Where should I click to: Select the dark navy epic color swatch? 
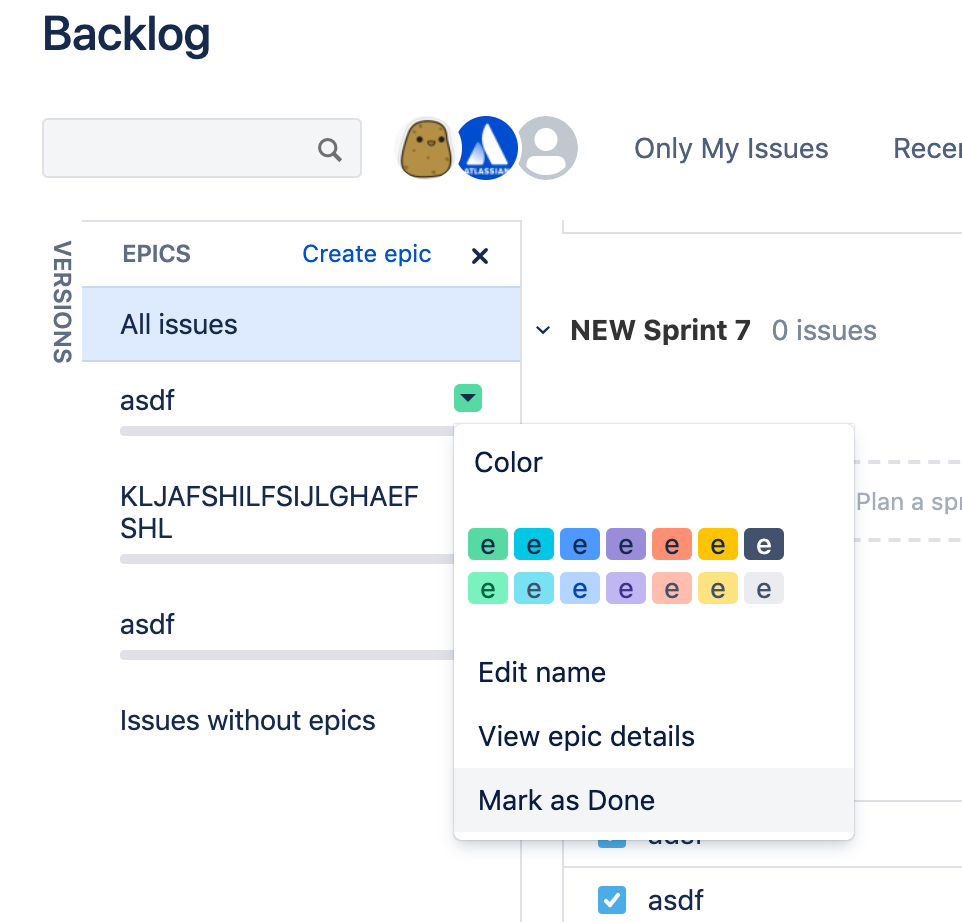tap(764, 544)
